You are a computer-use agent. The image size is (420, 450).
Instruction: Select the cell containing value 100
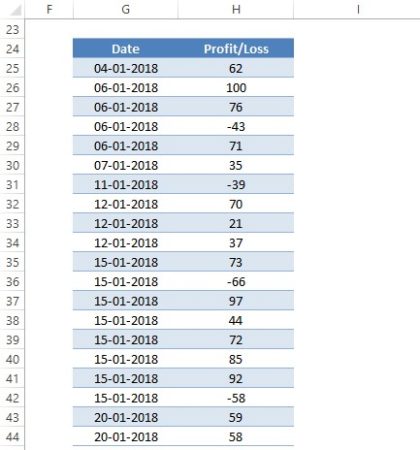coord(236,88)
